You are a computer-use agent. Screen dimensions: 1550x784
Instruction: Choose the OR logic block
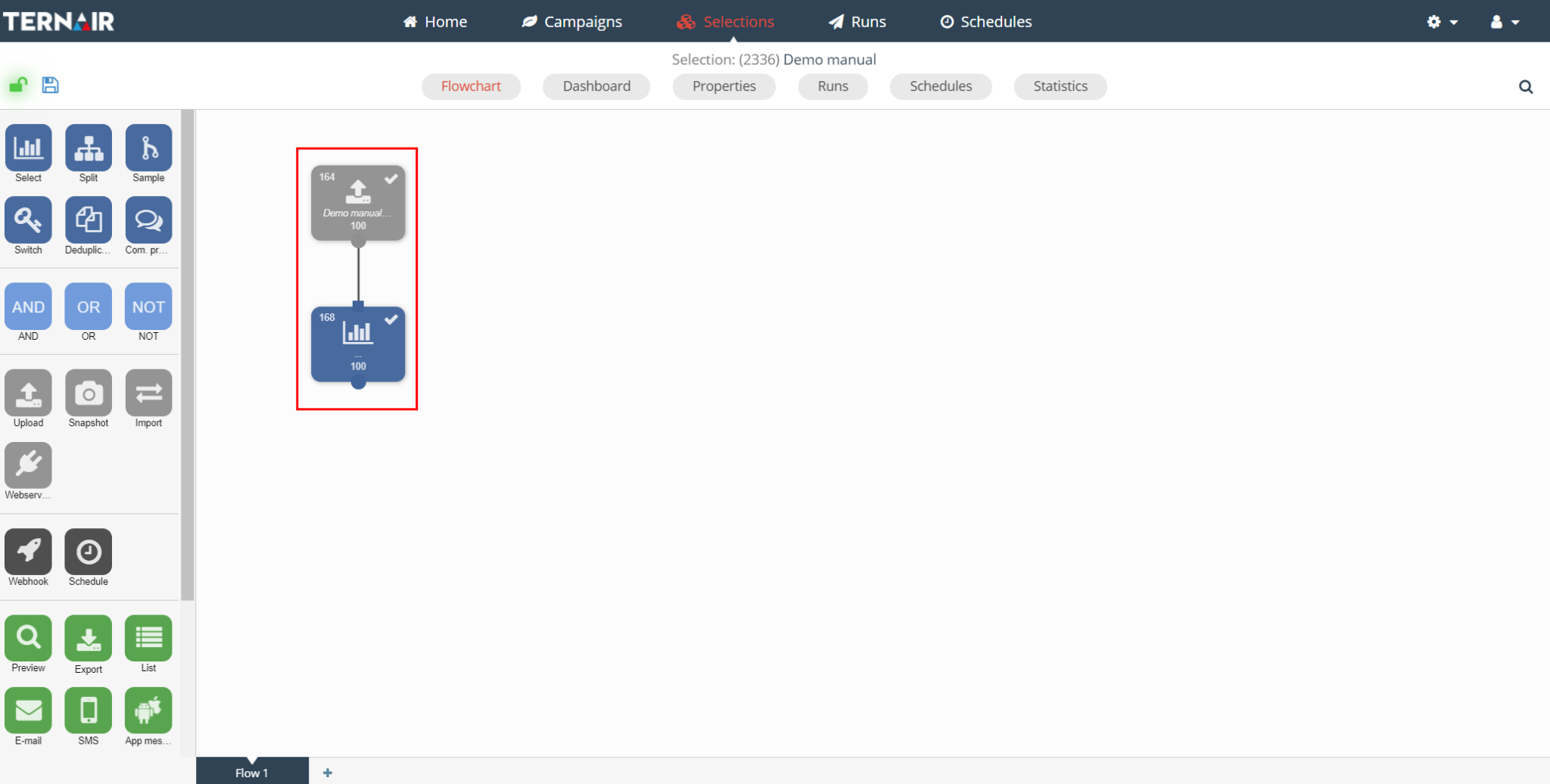[89, 306]
